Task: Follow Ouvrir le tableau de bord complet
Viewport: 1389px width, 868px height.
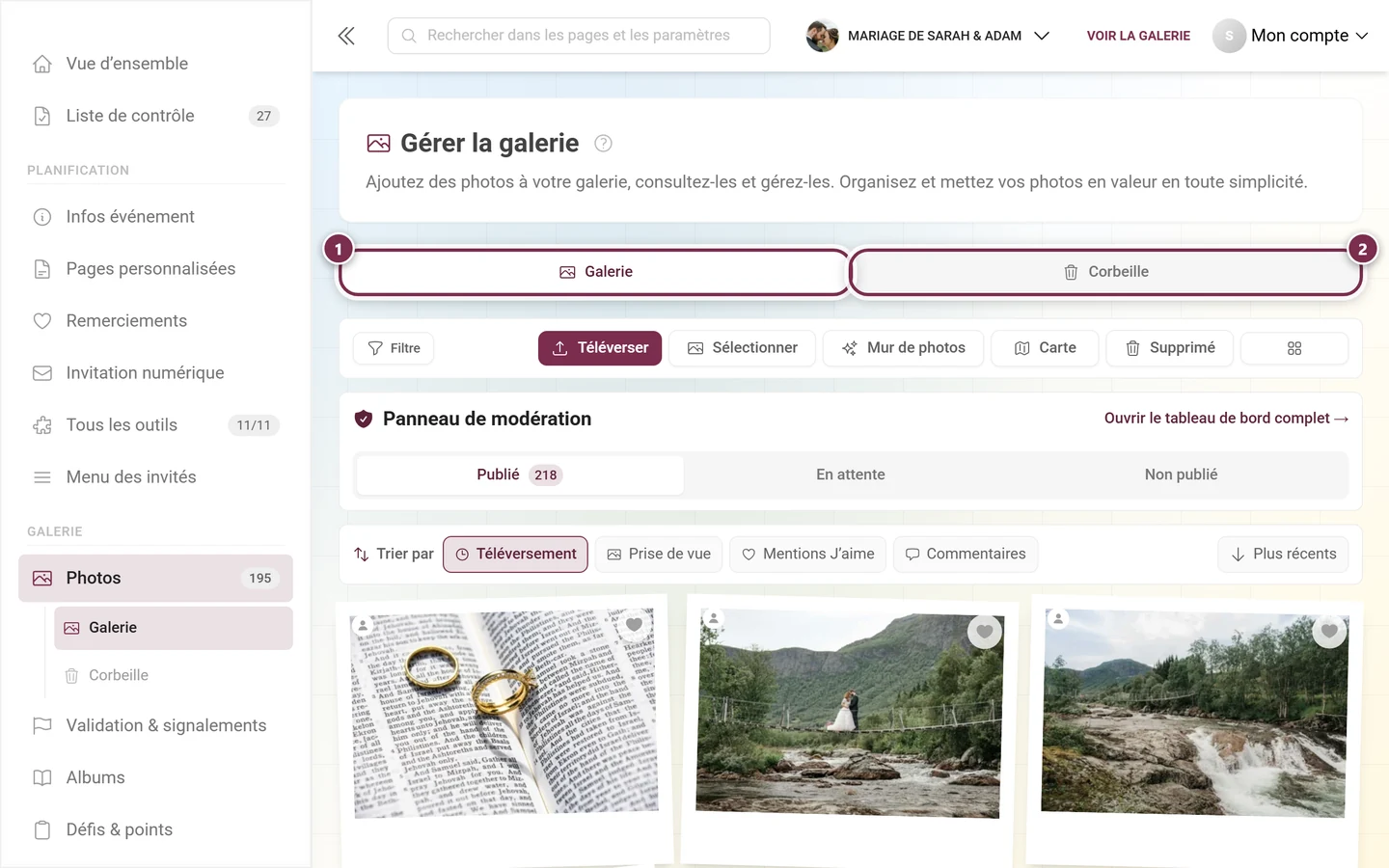Action: [x=1226, y=419]
